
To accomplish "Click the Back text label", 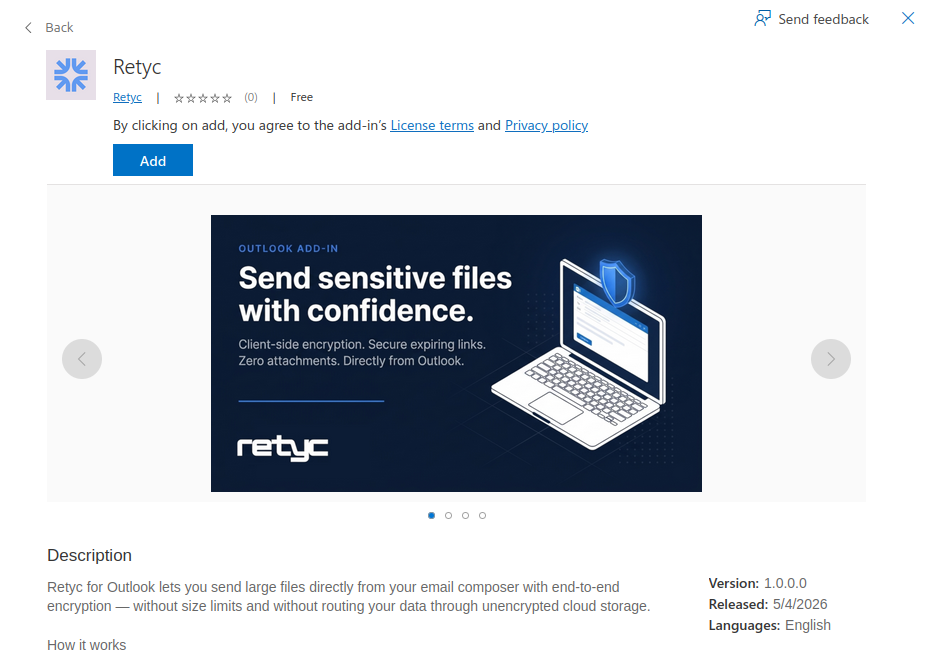I will click(x=59, y=27).
